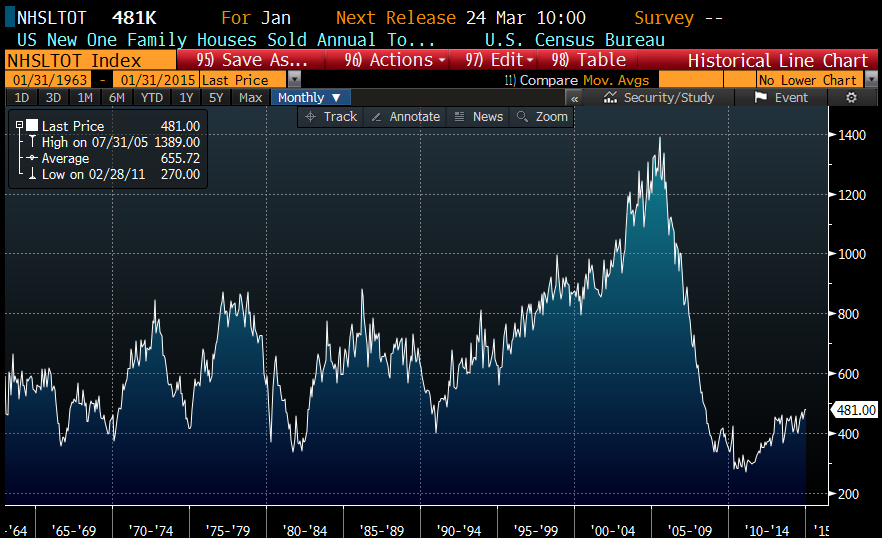Open the Event flag panel

781,98
